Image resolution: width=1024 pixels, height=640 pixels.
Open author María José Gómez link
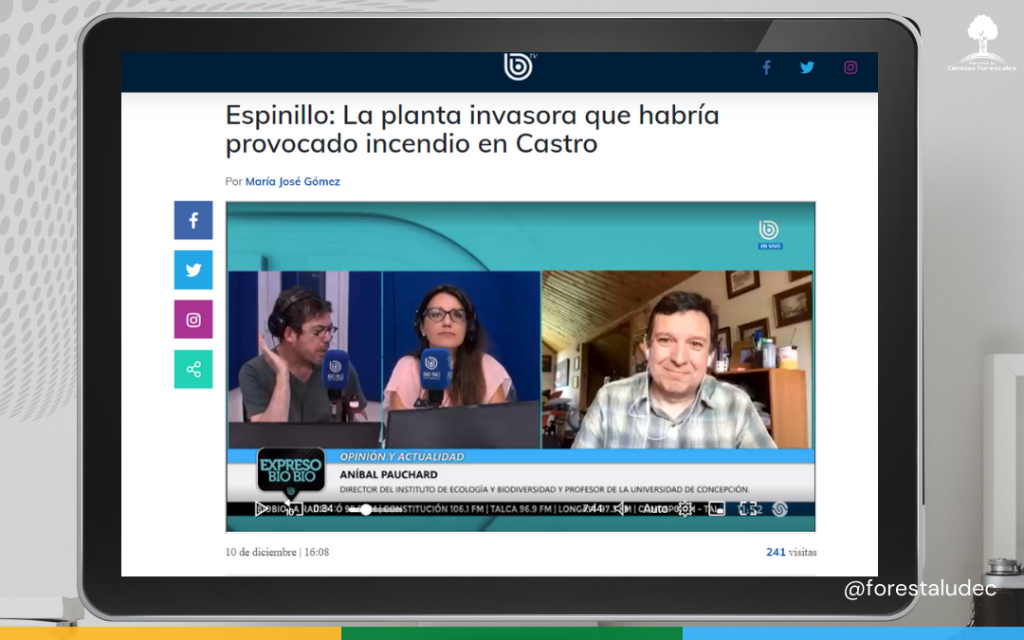point(293,182)
